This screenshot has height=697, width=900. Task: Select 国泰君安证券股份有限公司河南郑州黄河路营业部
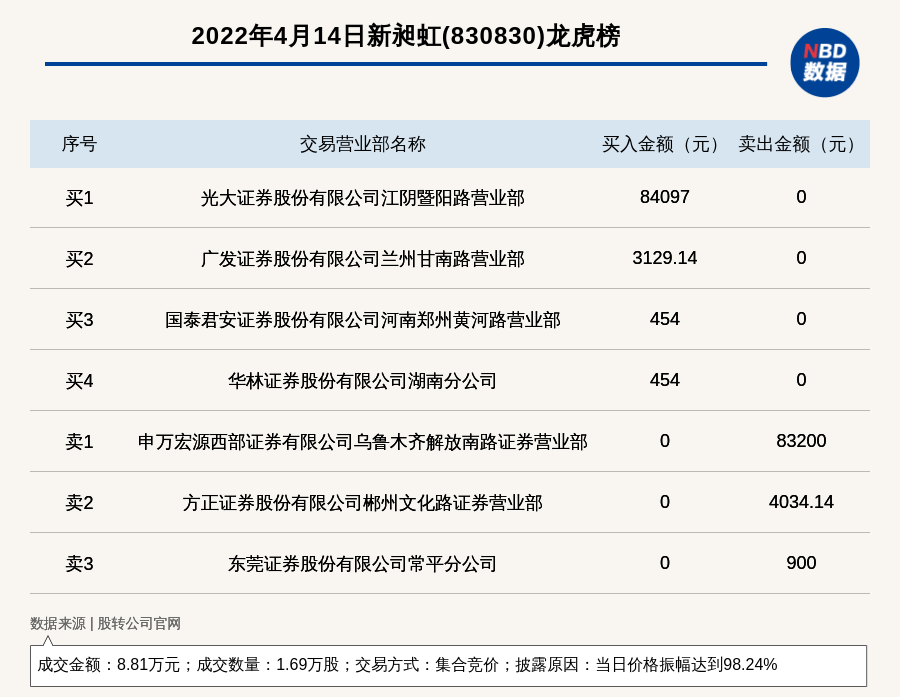coord(363,320)
